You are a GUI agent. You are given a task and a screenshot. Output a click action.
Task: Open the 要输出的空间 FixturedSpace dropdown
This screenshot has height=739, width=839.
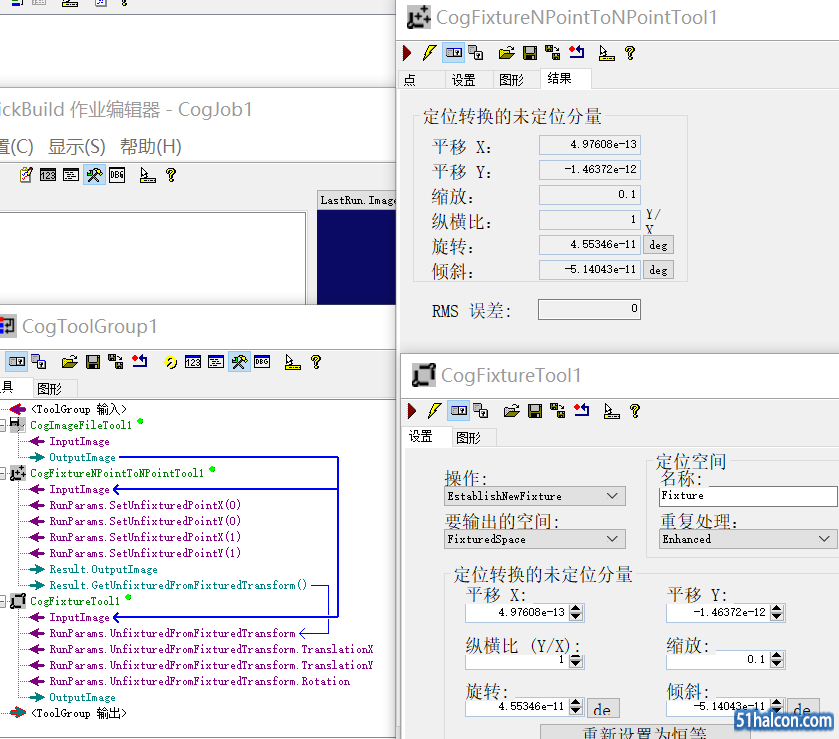[x=613, y=539]
